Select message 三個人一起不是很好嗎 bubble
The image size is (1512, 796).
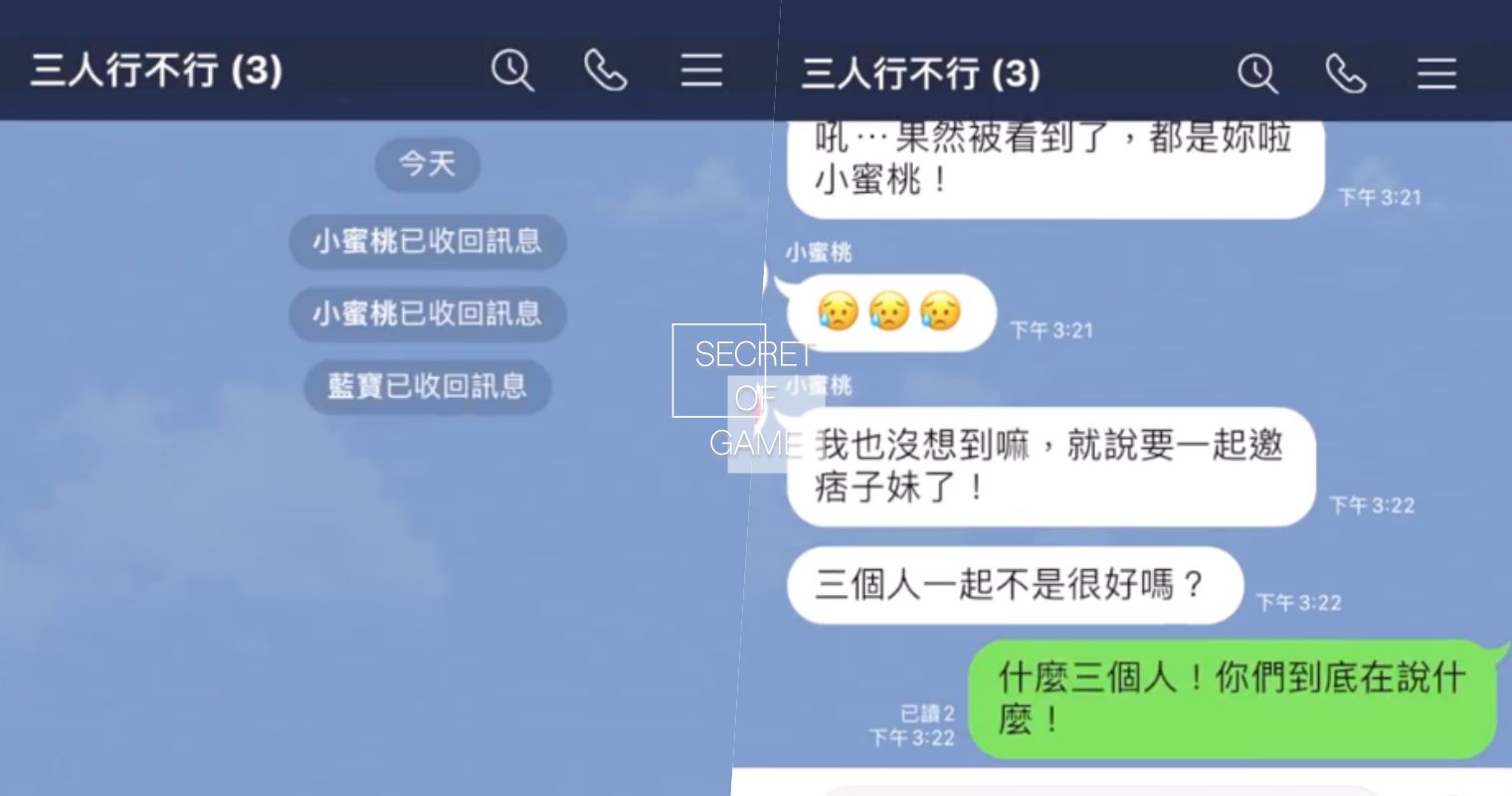[x=1015, y=585]
